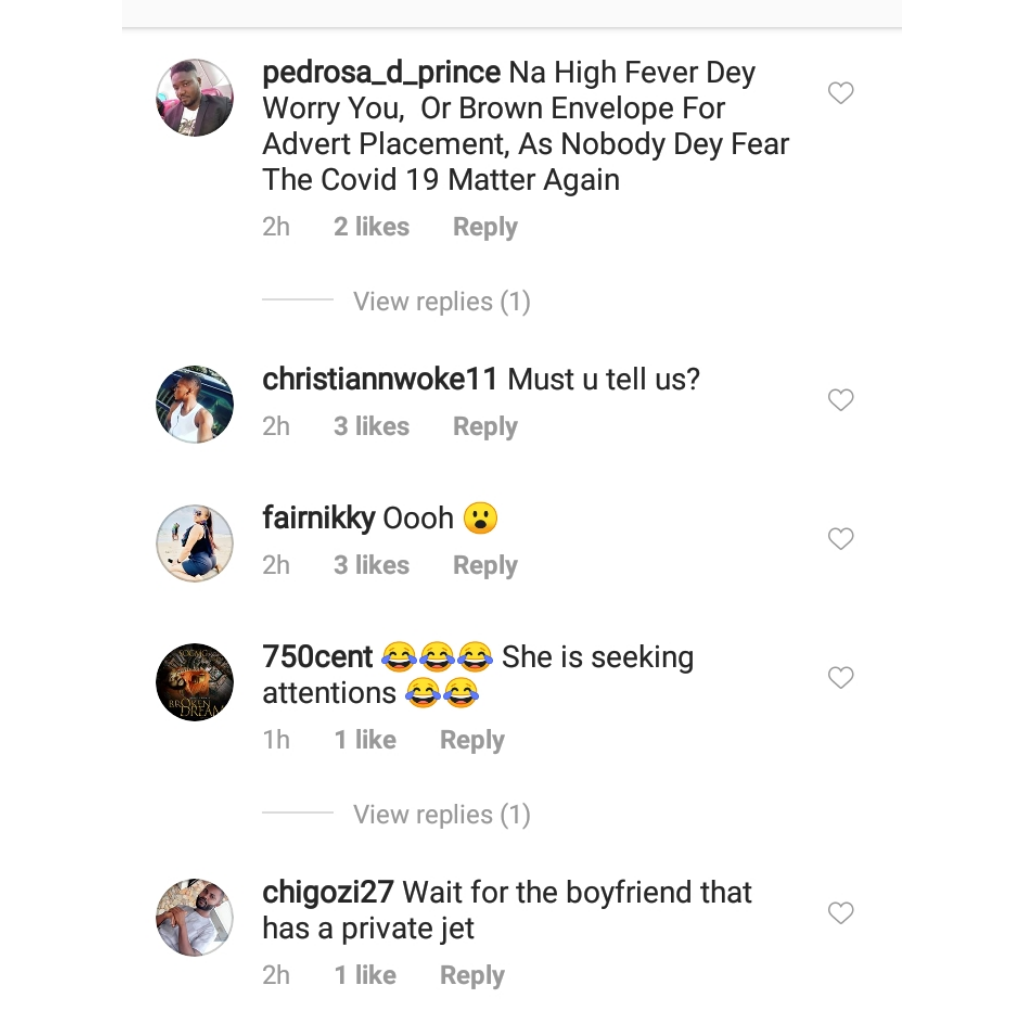This screenshot has width=1024, height=1024.
Task: Open the 750cent username link
Action: pyautogui.click(x=317, y=657)
